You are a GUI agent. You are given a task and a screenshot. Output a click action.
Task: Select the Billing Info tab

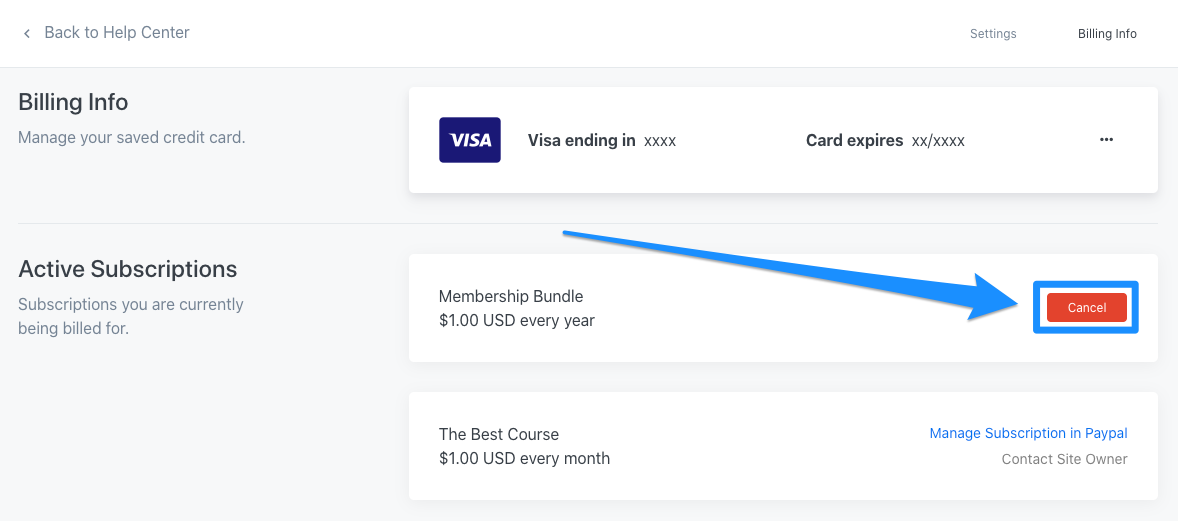1107,34
